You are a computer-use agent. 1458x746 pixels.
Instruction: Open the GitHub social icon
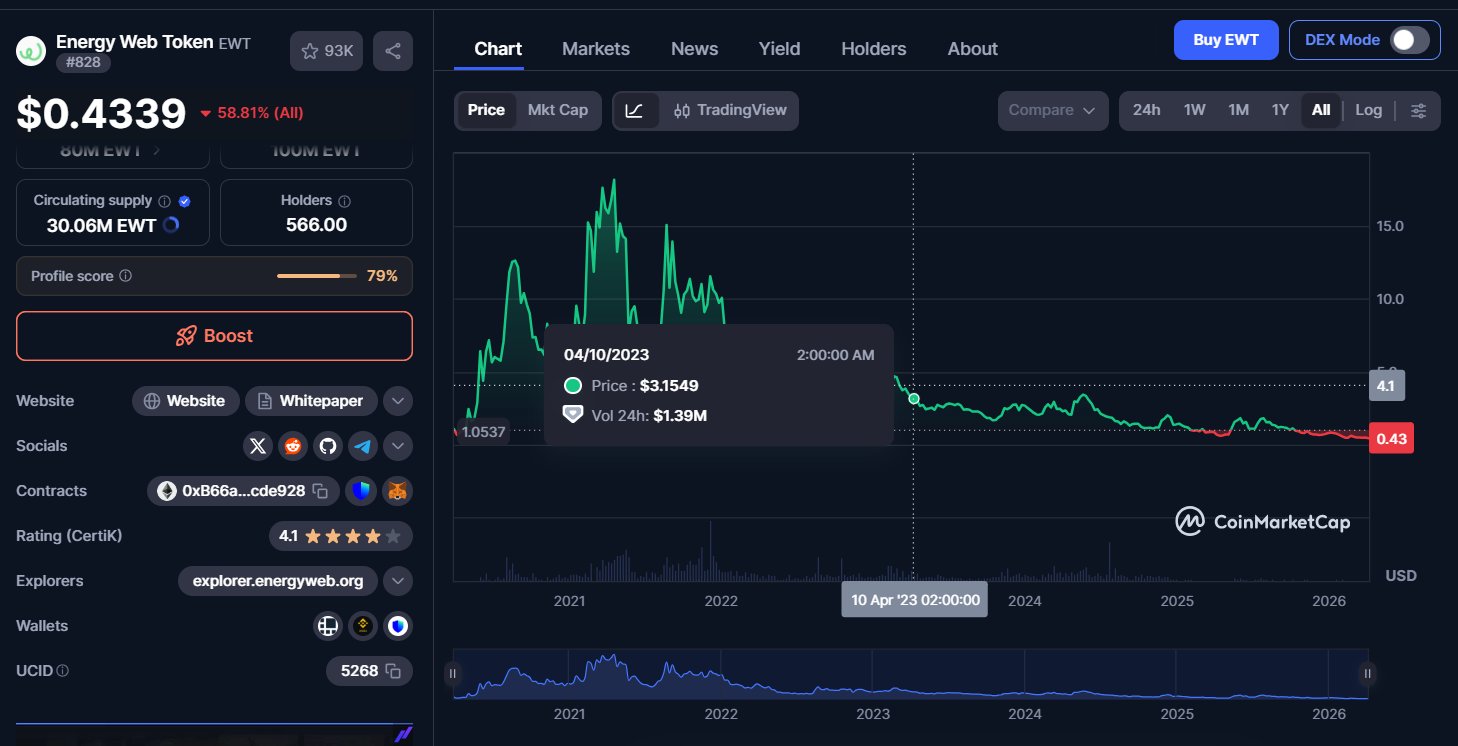pyautogui.click(x=328, y=446)
